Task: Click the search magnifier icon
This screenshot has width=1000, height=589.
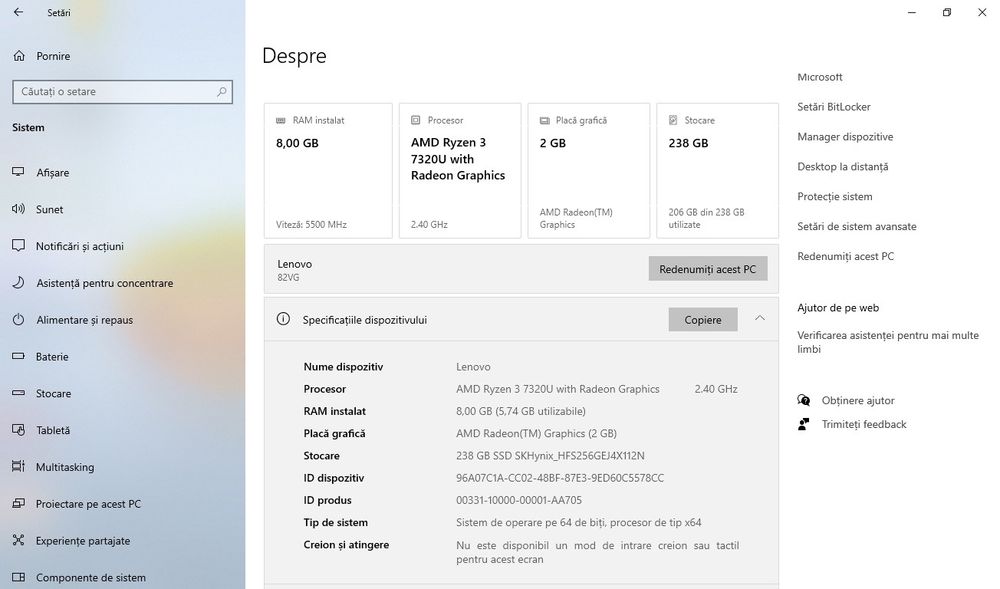Action: [221, 92]
